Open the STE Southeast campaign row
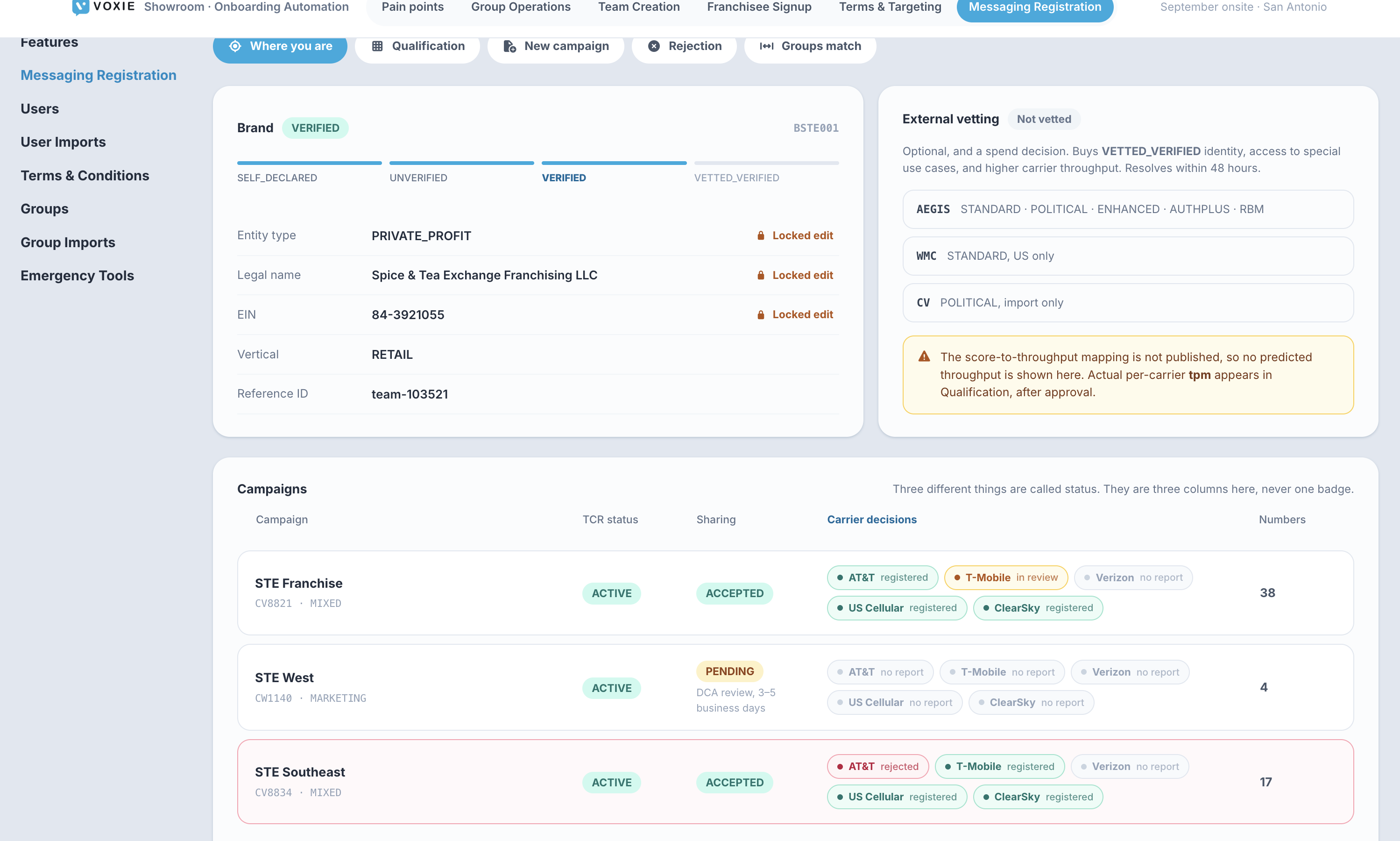1400x841 pixels. click(795, 782)
